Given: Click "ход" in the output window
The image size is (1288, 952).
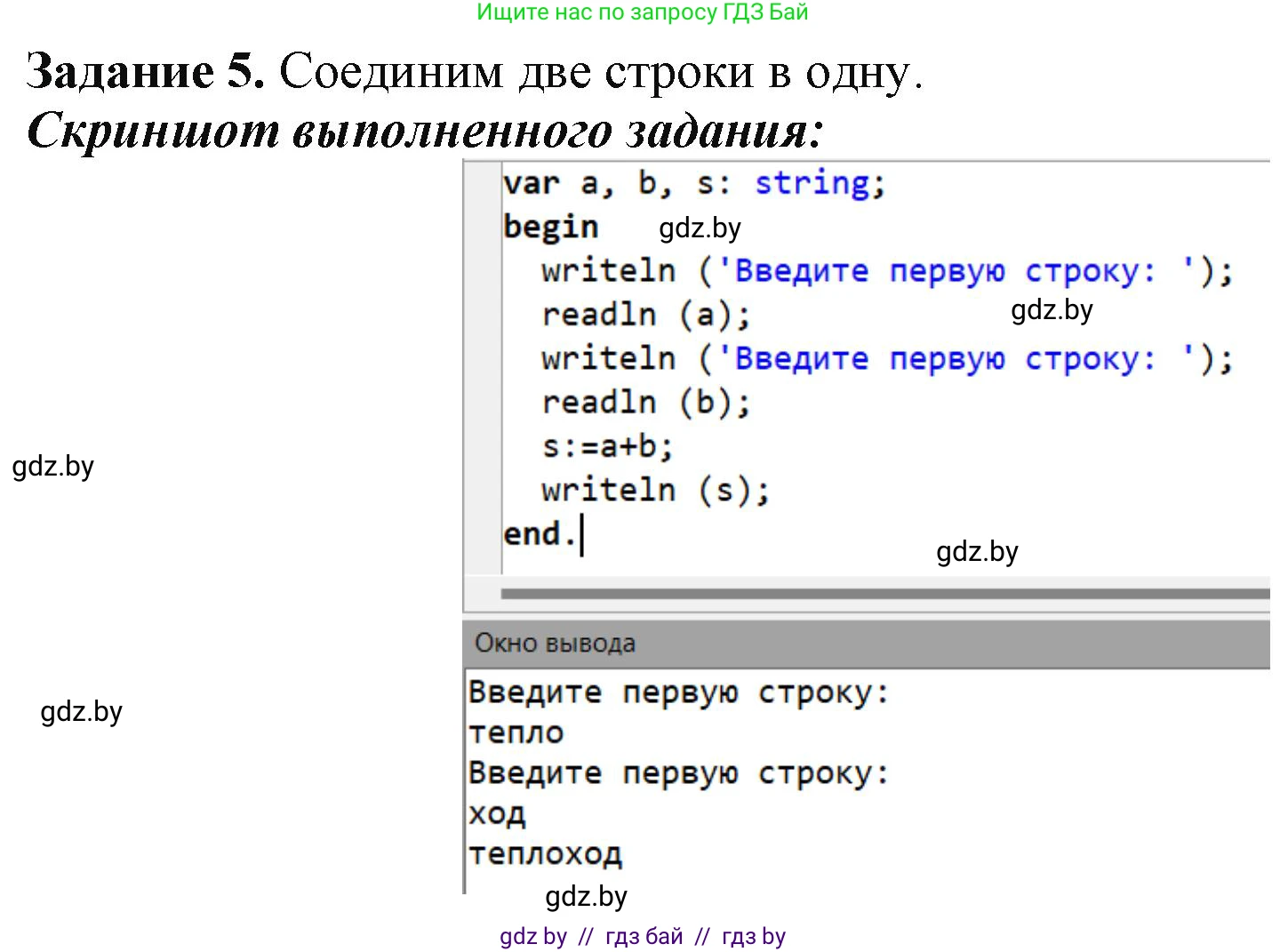Looking at the screenshot, I should coord(496,812).
